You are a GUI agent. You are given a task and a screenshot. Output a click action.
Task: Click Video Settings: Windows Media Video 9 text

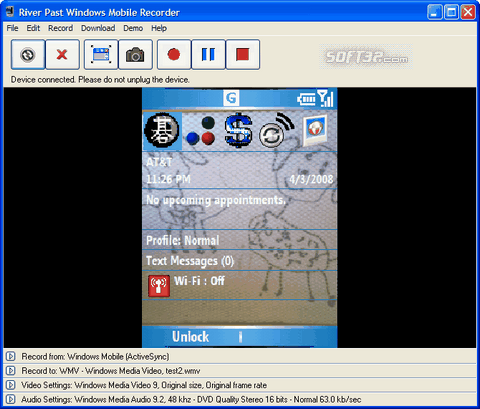144,385
